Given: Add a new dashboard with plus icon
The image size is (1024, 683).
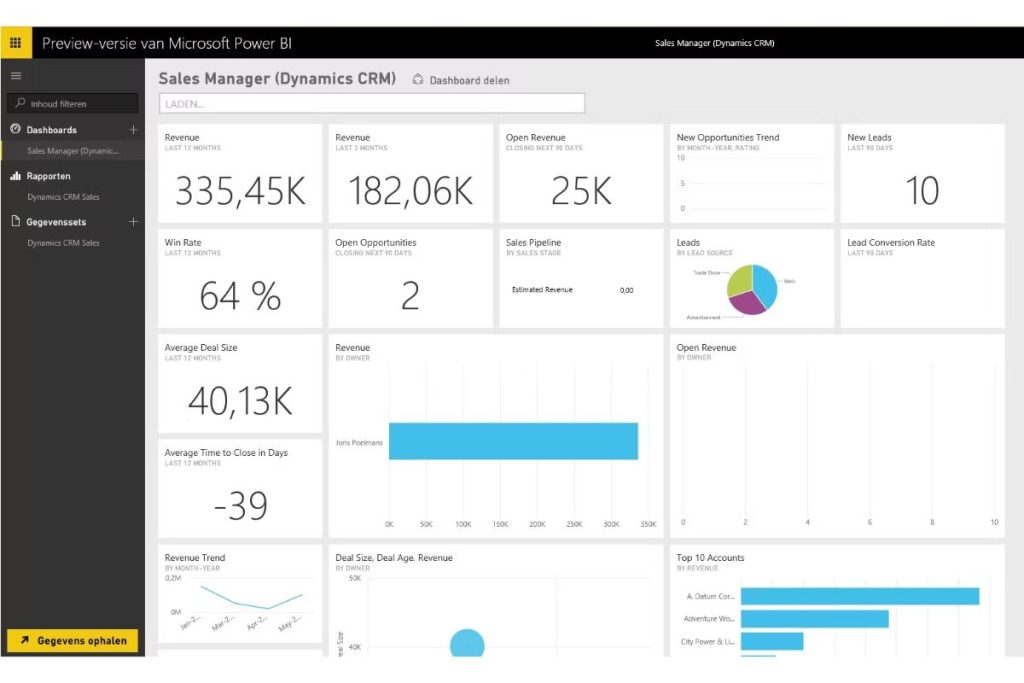Looking at the screenshot, I should tap(133, 129).
